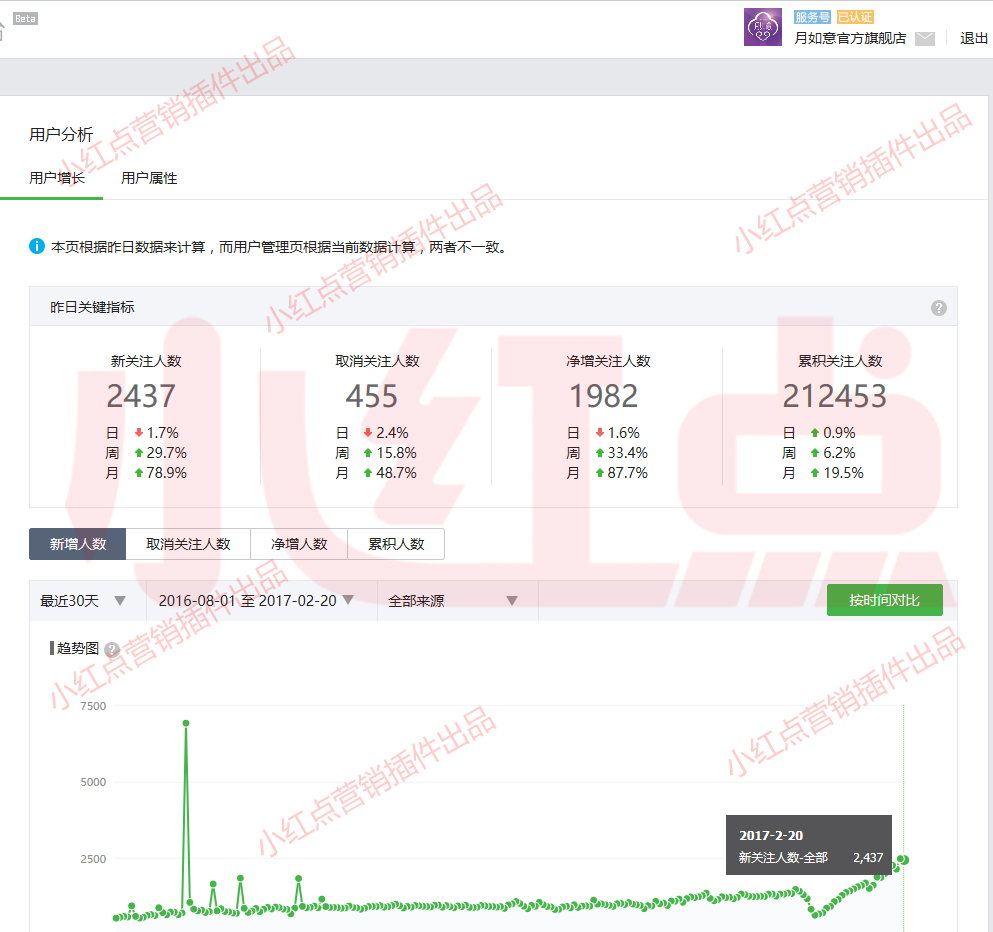Click the question mark next to 趋势图

(112, 650)
